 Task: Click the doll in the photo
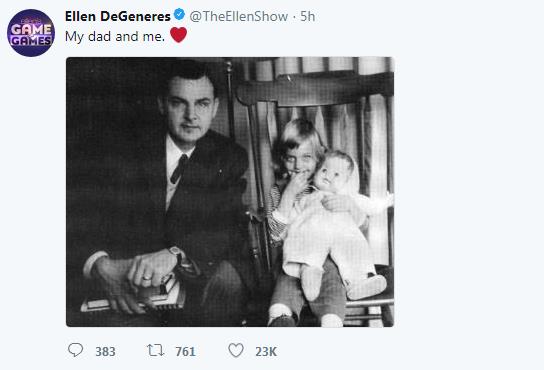click(336, 222)
